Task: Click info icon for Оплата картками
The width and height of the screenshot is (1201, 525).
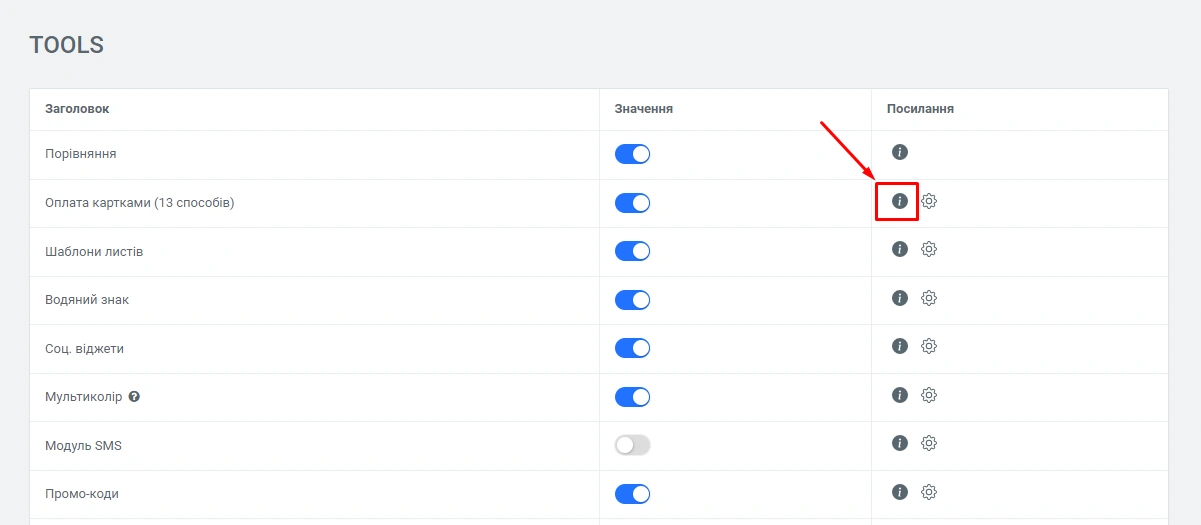Action: point(899,201)
